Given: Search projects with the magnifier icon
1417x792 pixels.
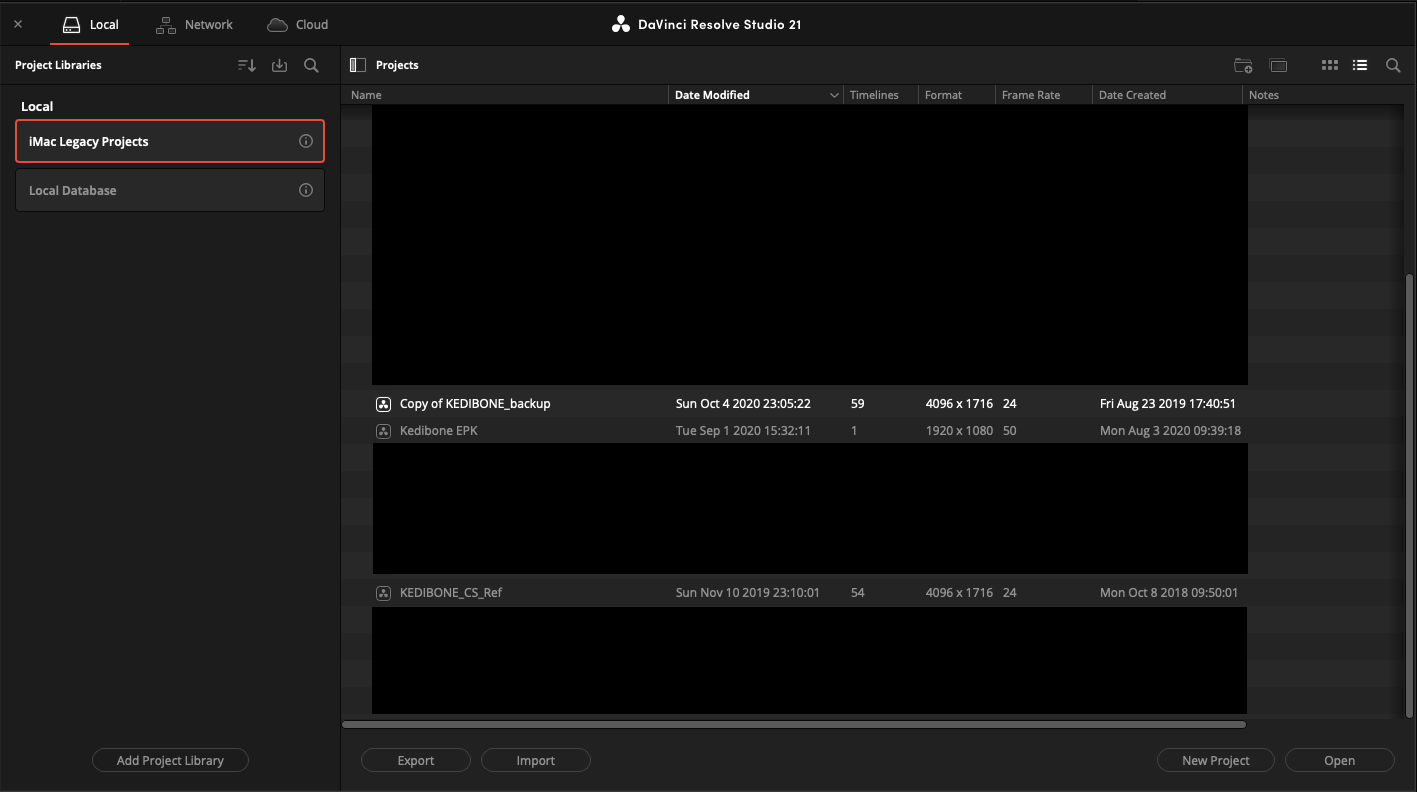Looking at the screenshot, I should [x=1393, y=65].
